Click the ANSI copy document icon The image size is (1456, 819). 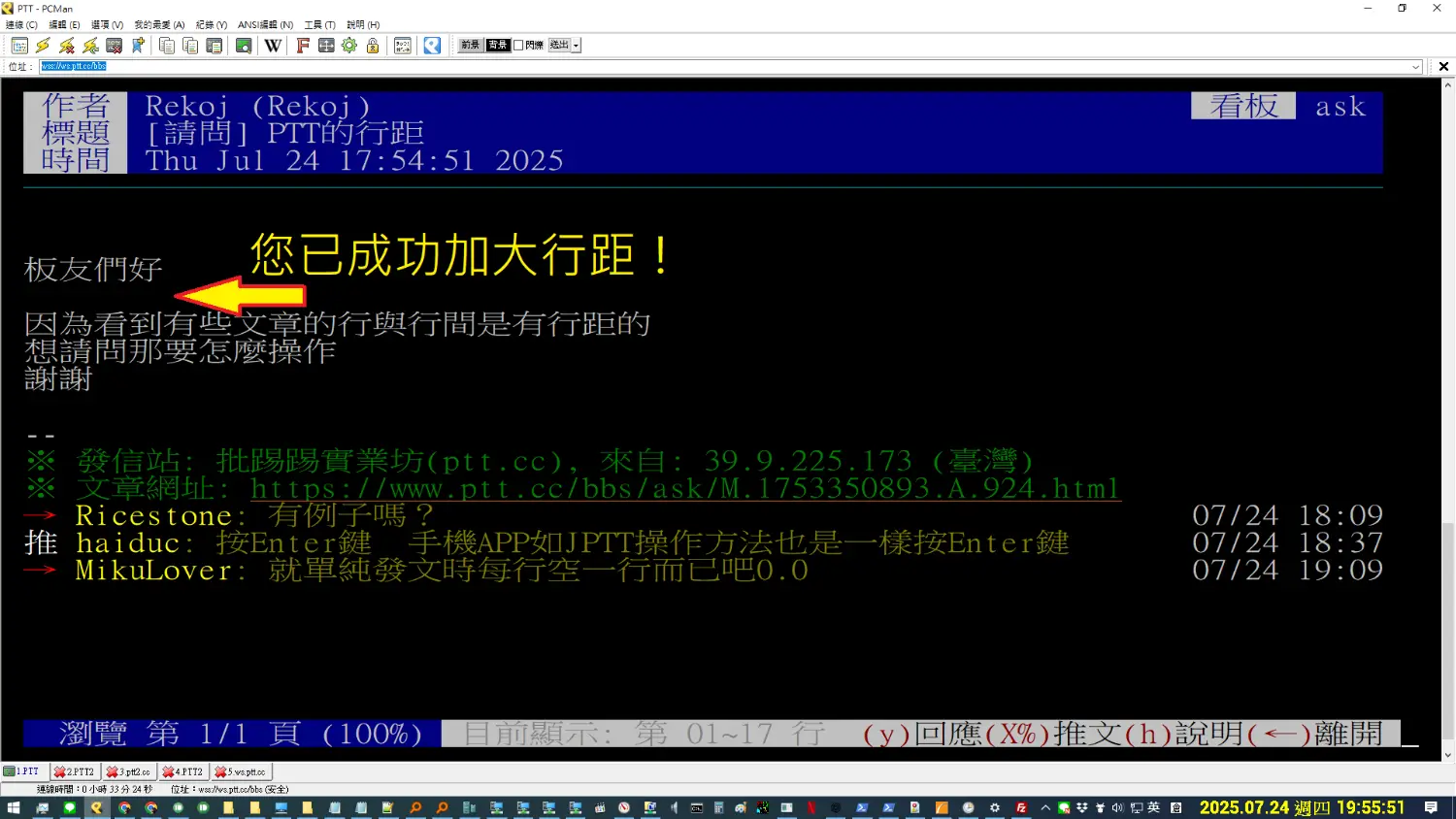215,46
